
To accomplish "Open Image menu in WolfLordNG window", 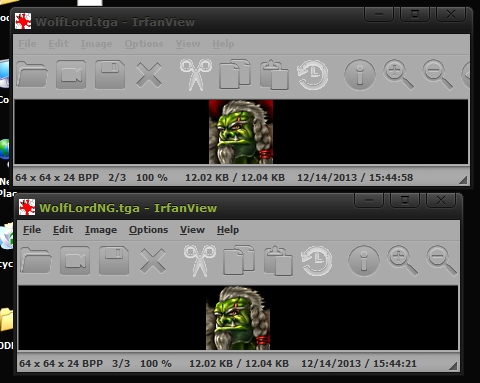I will [x=101, y=230].
